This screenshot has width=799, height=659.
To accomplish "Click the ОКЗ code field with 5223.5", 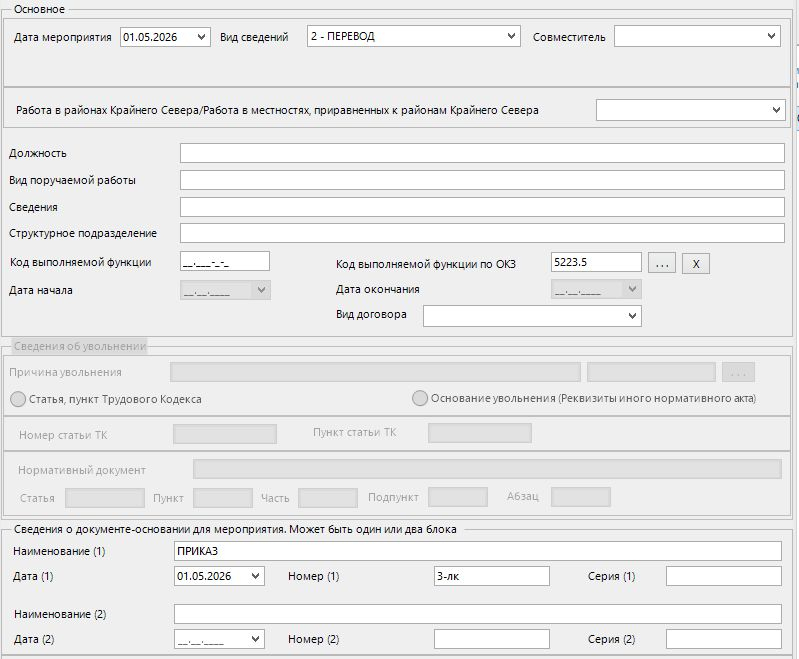I will tap(596, 262).
